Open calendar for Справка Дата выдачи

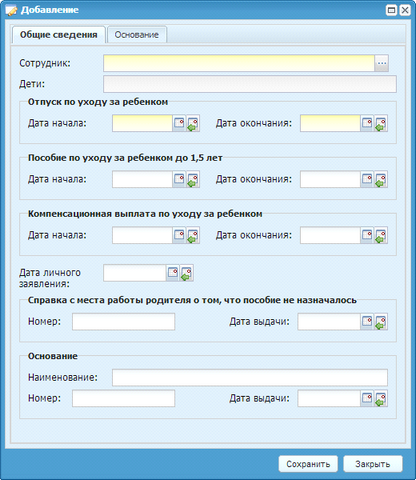coord(367,322)
